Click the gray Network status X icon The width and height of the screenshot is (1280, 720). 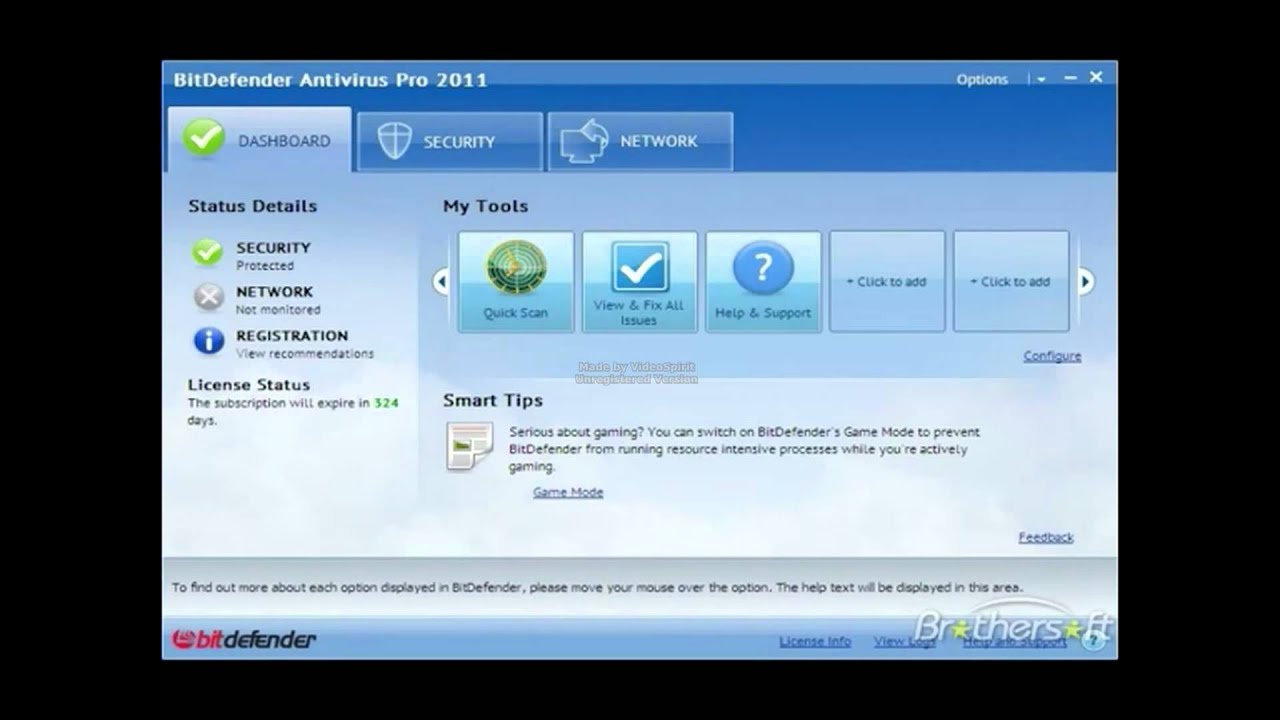point(208,297)
